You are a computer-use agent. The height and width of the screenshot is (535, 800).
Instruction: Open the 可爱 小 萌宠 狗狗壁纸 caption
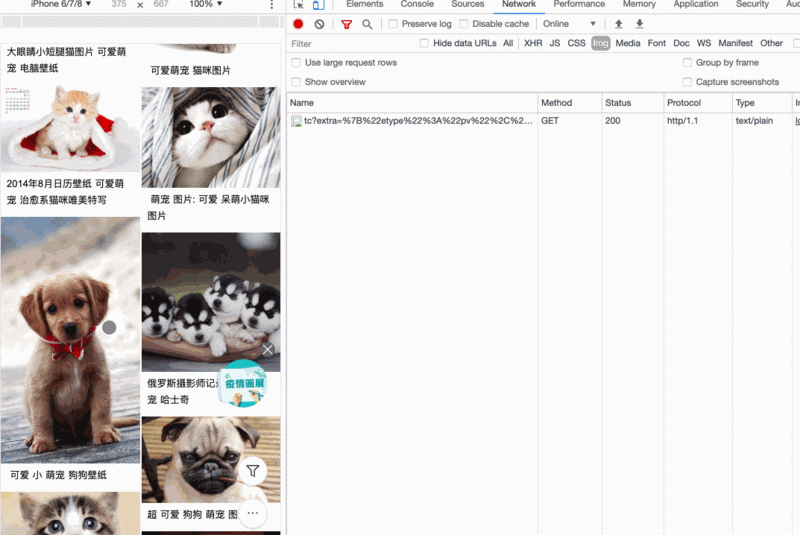click(59, 475)
